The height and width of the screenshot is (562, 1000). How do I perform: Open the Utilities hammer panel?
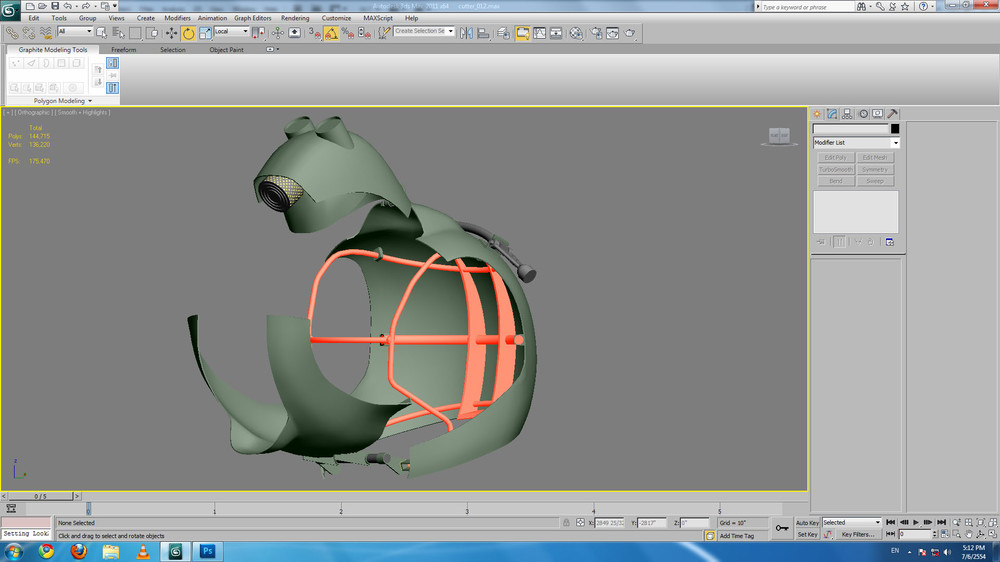tap(892, 114)
